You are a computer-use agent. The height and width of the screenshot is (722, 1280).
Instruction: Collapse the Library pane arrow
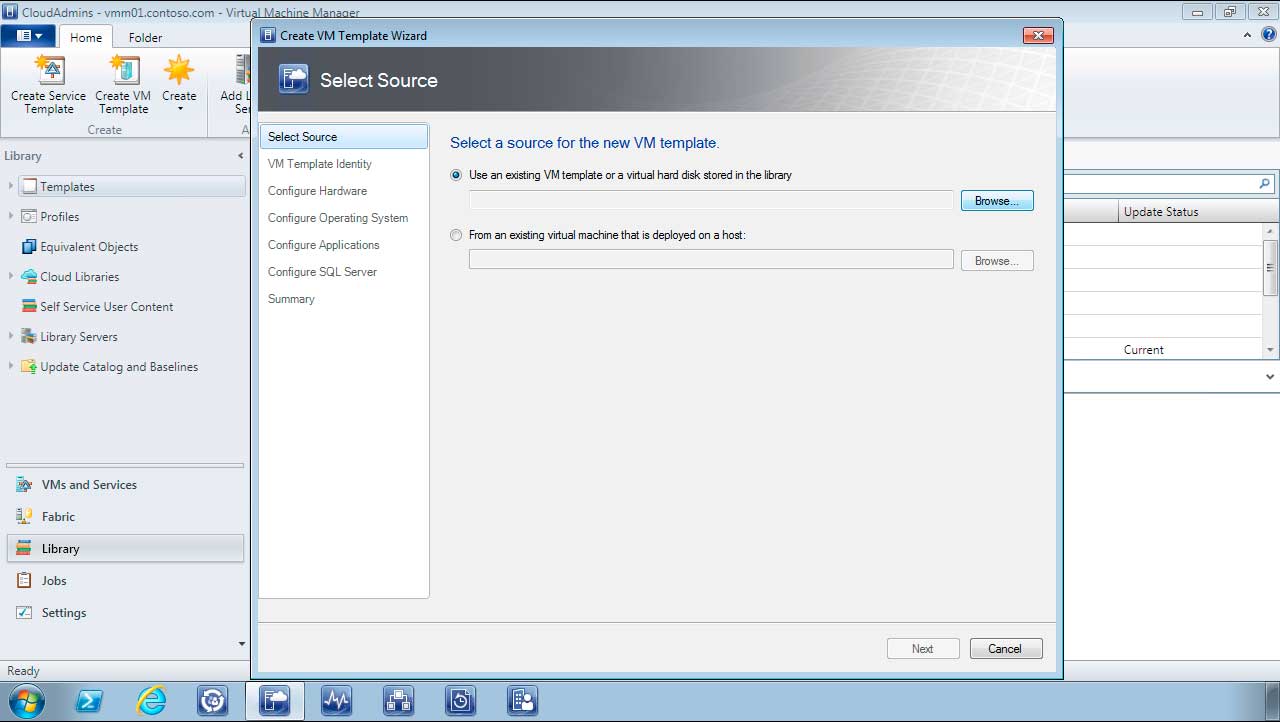[x=240, y=156]
